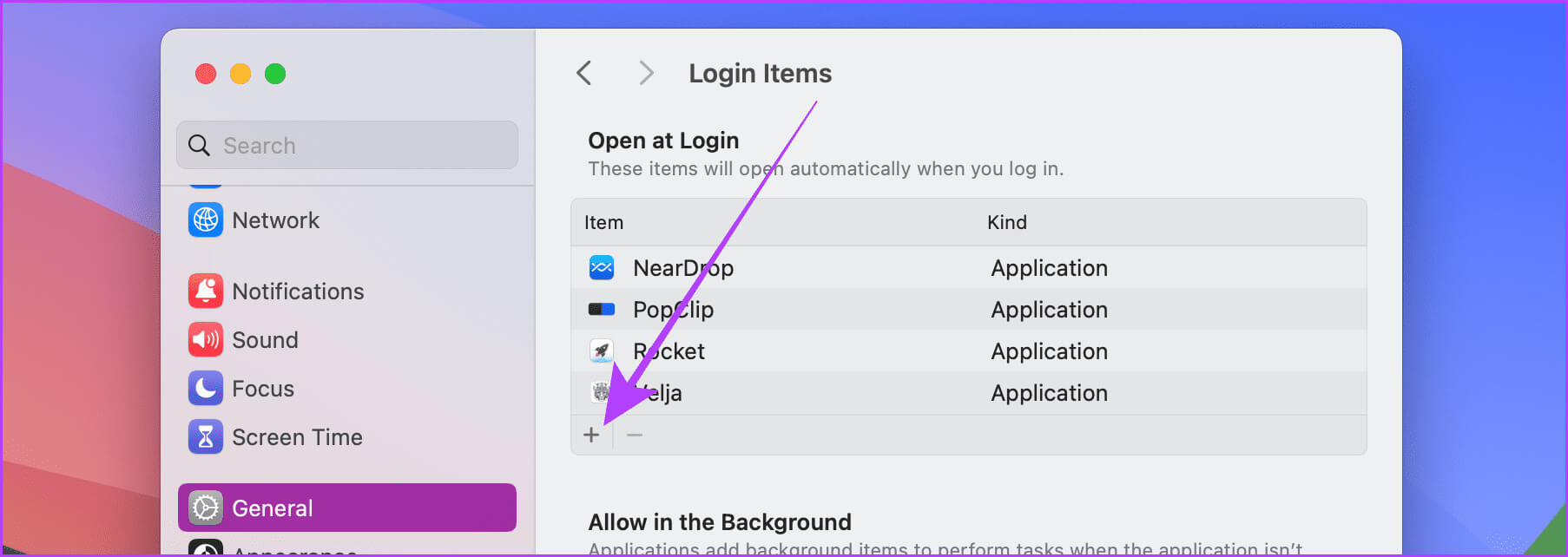This screenshot has height=557, width=1568.
Task: Click Application kind in NearDrop row
Action: (1050, 268)
